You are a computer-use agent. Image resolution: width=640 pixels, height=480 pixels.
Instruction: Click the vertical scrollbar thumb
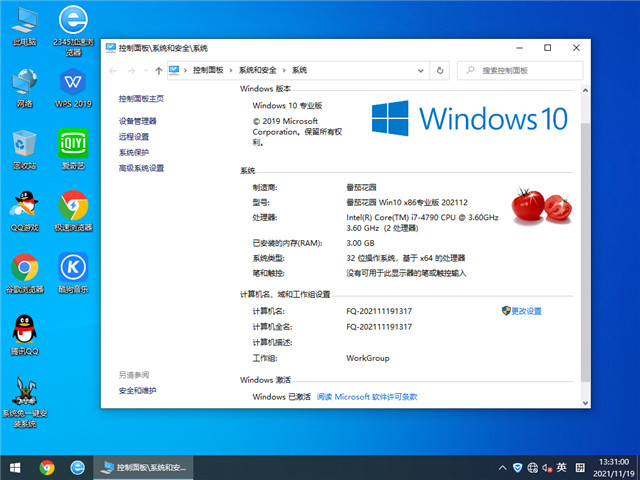tap(585, 252)
